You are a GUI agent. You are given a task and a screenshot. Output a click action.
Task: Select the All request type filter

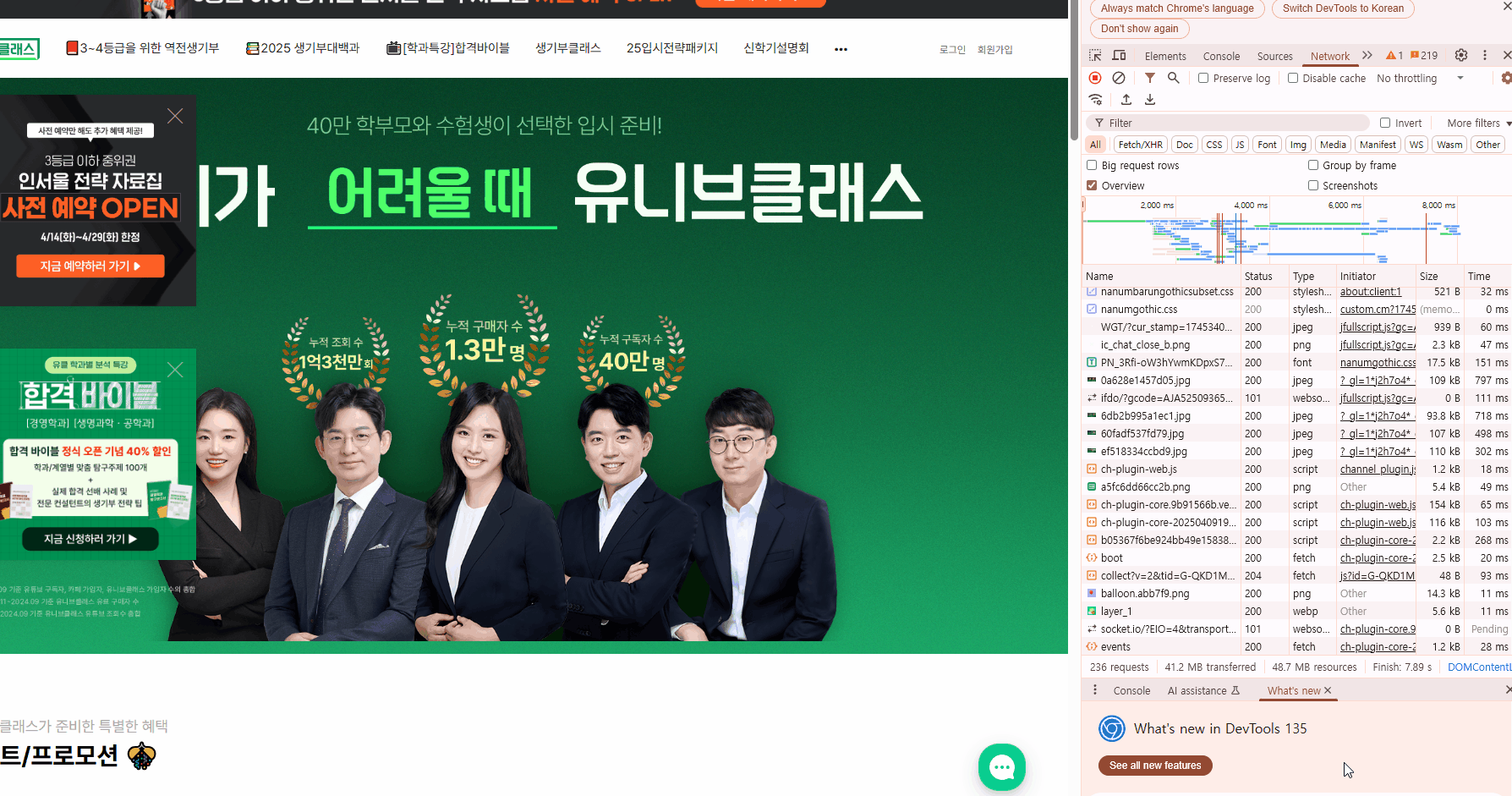(x=1095, y=145)
